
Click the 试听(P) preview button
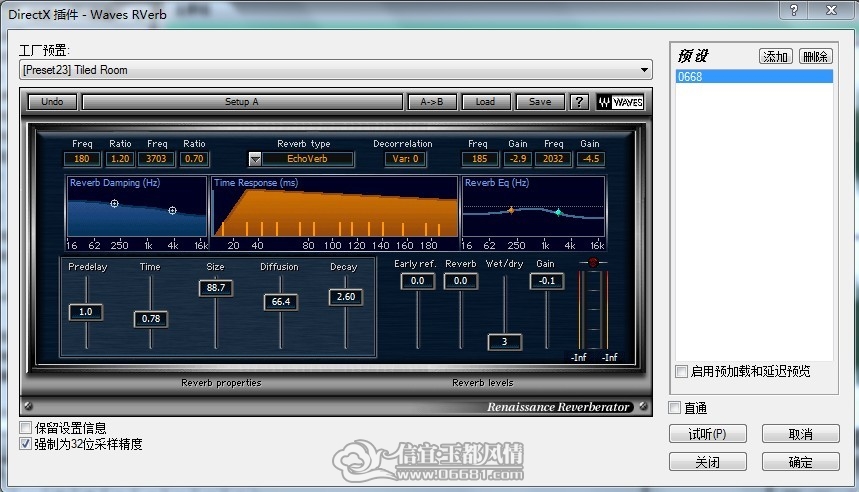click(707, 434)
